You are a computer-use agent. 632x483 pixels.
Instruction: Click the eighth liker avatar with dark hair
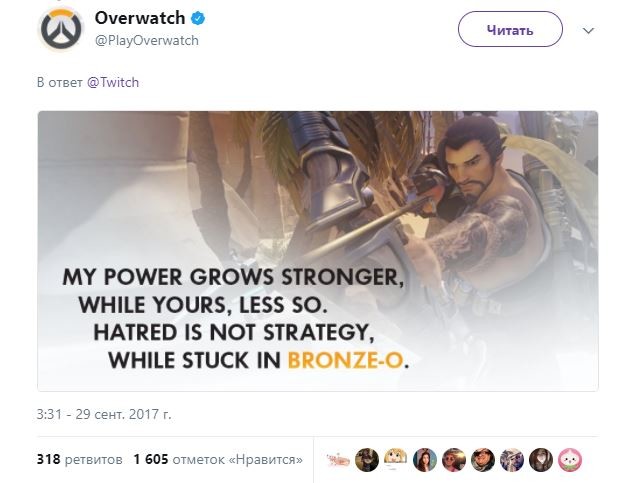(x=541, y=460)
